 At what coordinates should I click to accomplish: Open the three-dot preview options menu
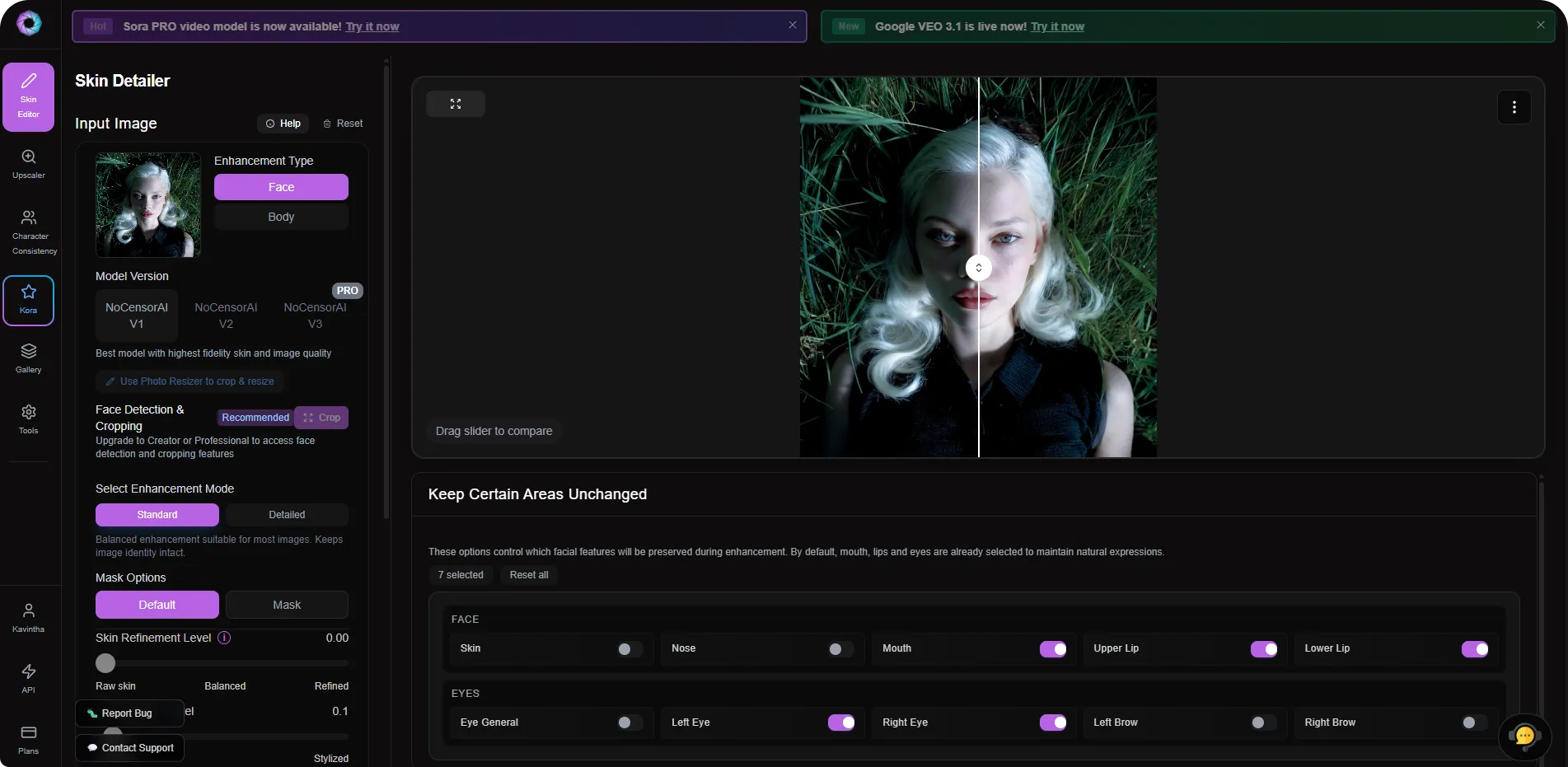click(1514, 107)
